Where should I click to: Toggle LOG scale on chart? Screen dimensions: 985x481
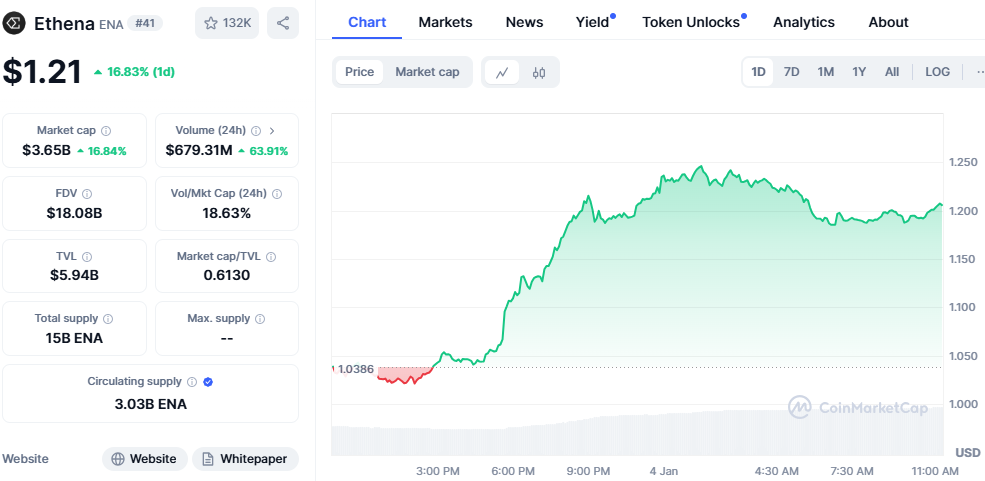pyautogui.click(x=937, y=72)
